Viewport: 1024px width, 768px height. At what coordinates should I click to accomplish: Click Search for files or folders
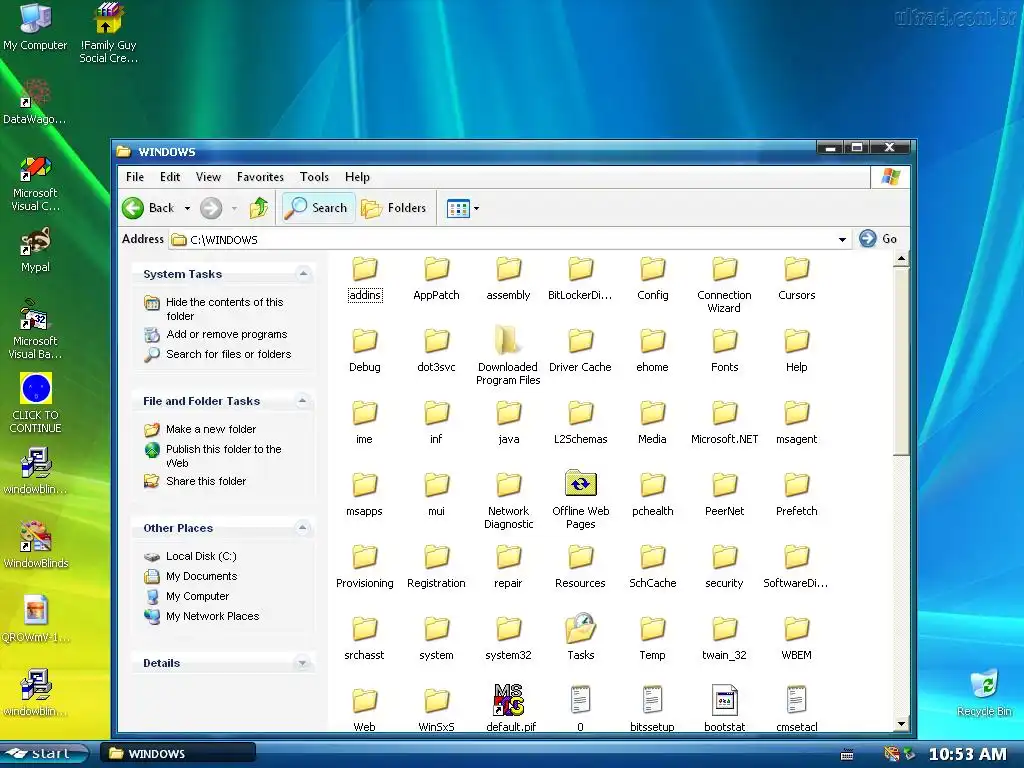click(x=229, y=354)
